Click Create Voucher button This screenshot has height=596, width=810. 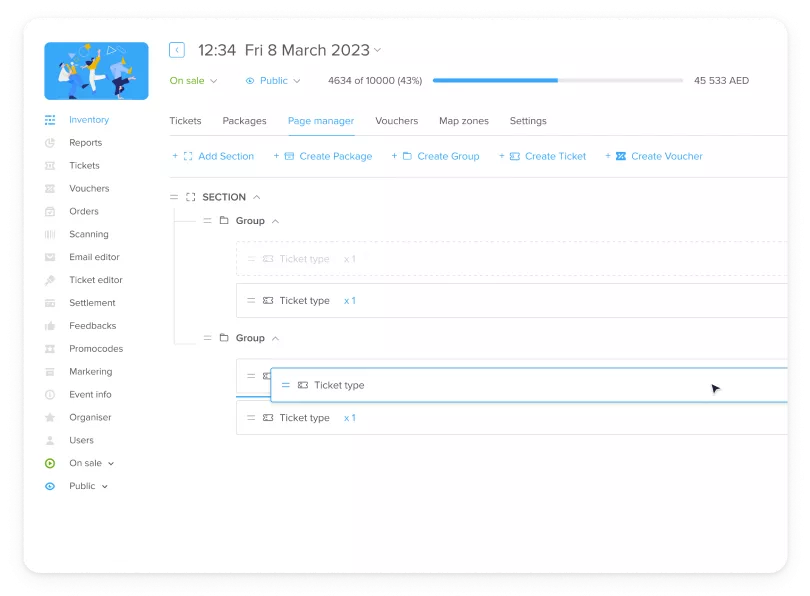click(x=659, y=156)
